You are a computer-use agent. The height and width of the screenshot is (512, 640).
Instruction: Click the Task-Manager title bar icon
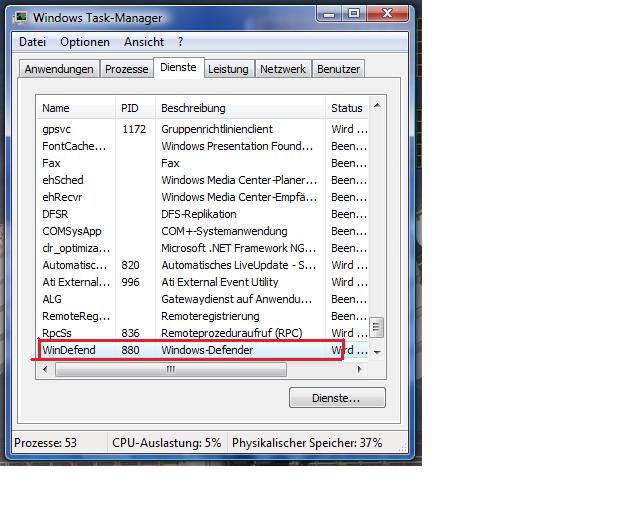coord(23,17)
